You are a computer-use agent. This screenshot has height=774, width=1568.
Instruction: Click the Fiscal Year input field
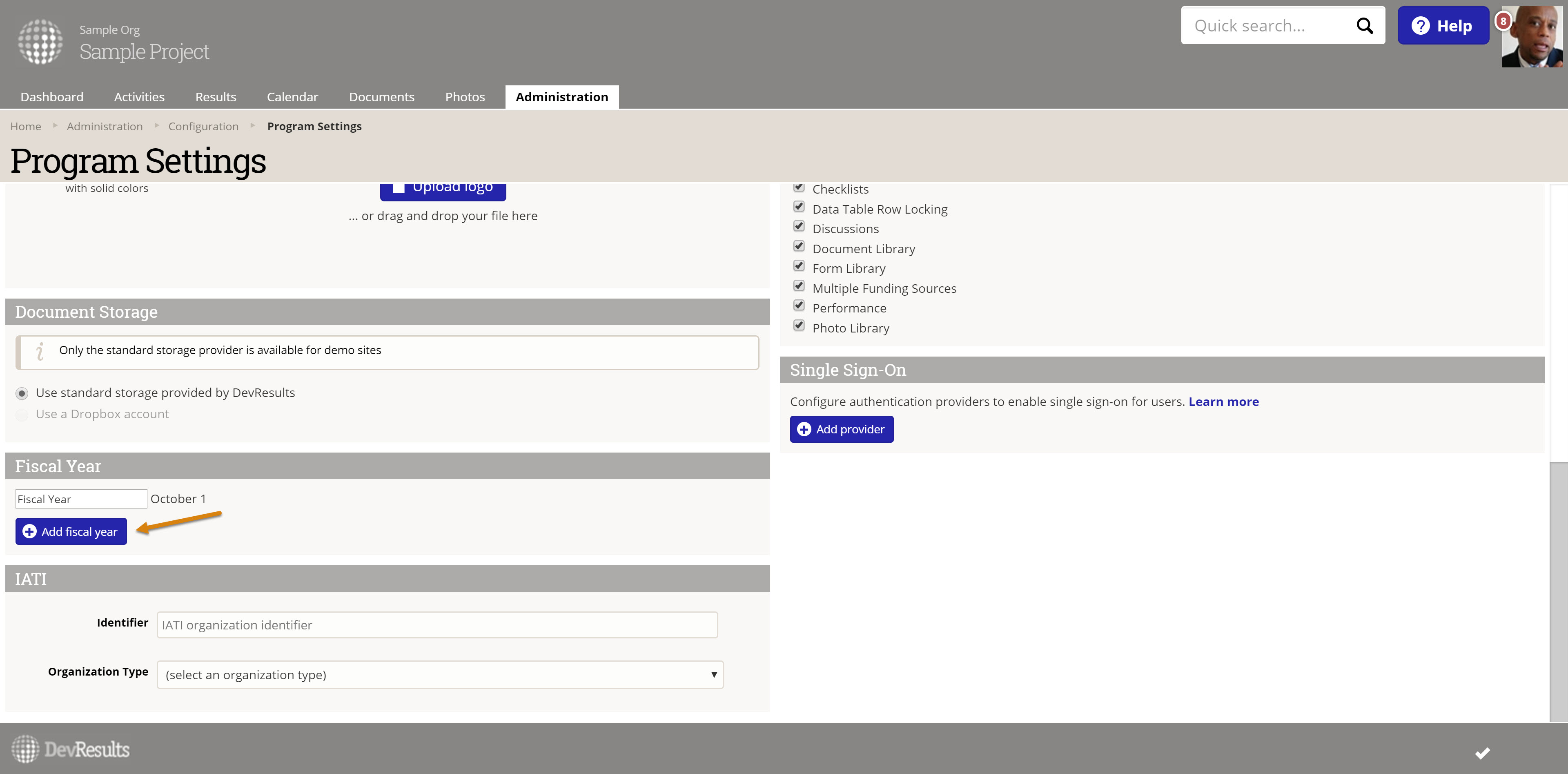[80, 499]
